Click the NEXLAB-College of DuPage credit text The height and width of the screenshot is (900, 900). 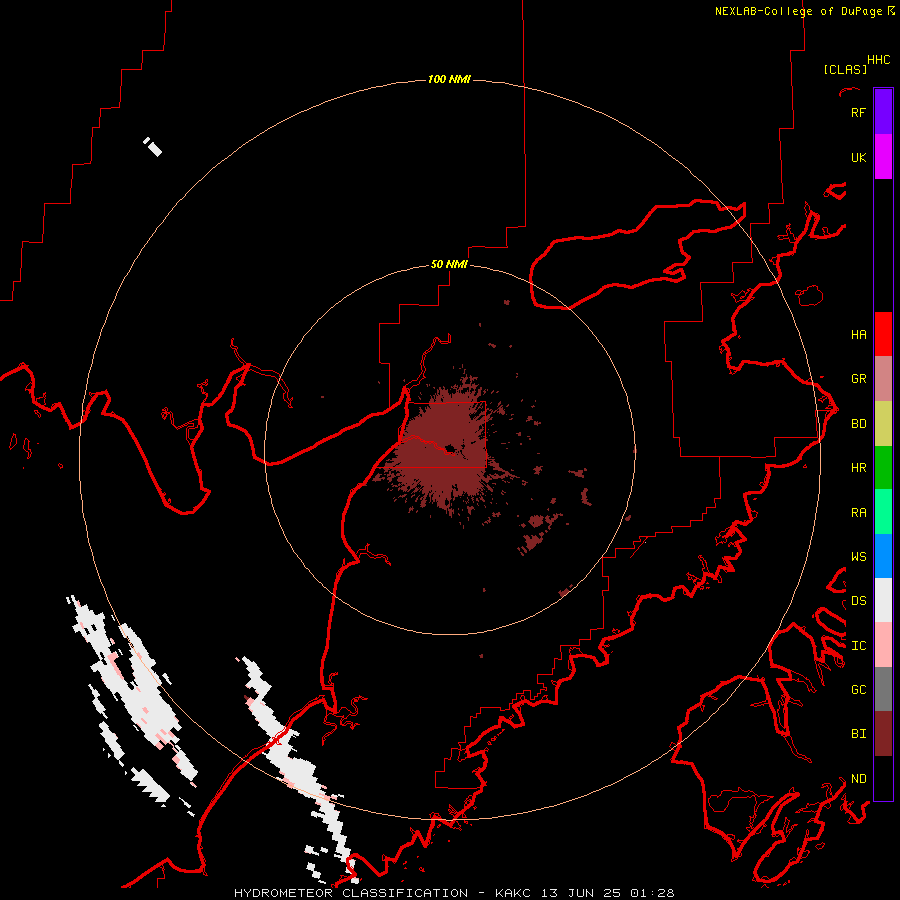(x=798, y=11)
